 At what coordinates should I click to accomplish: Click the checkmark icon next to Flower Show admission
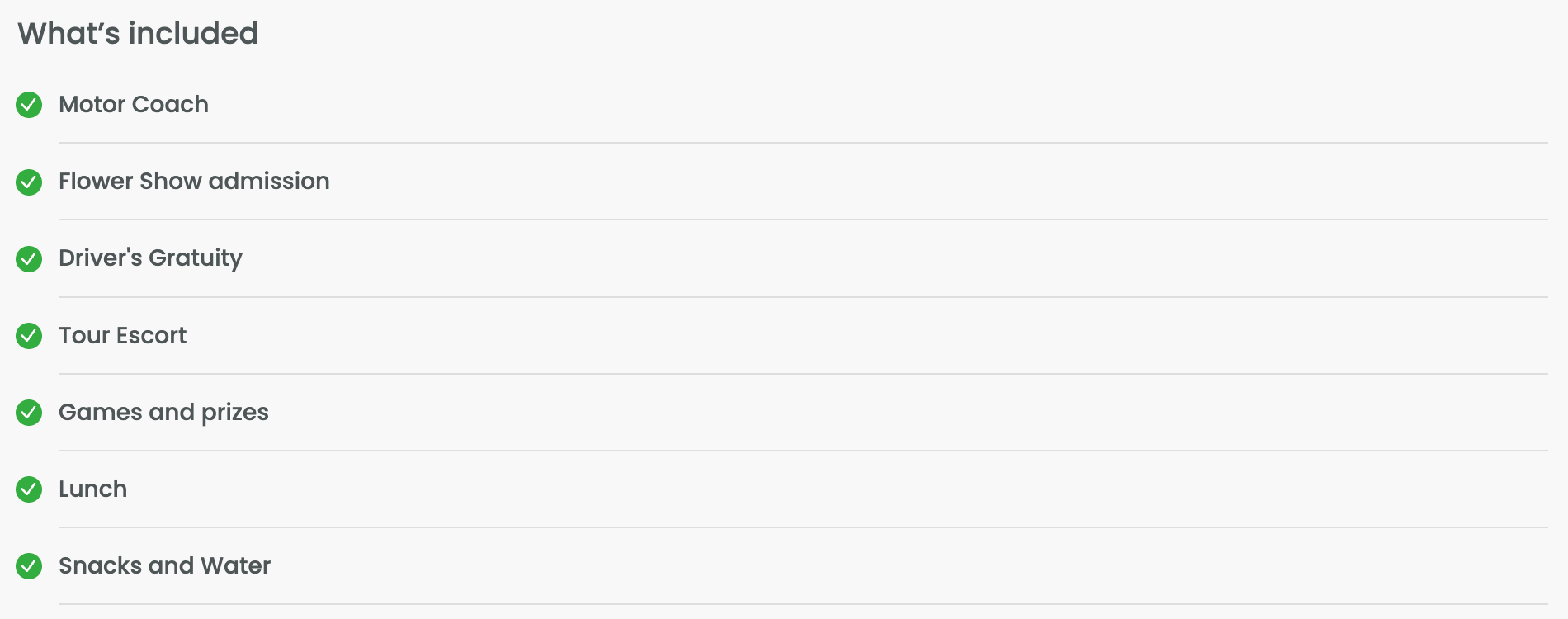29,182
